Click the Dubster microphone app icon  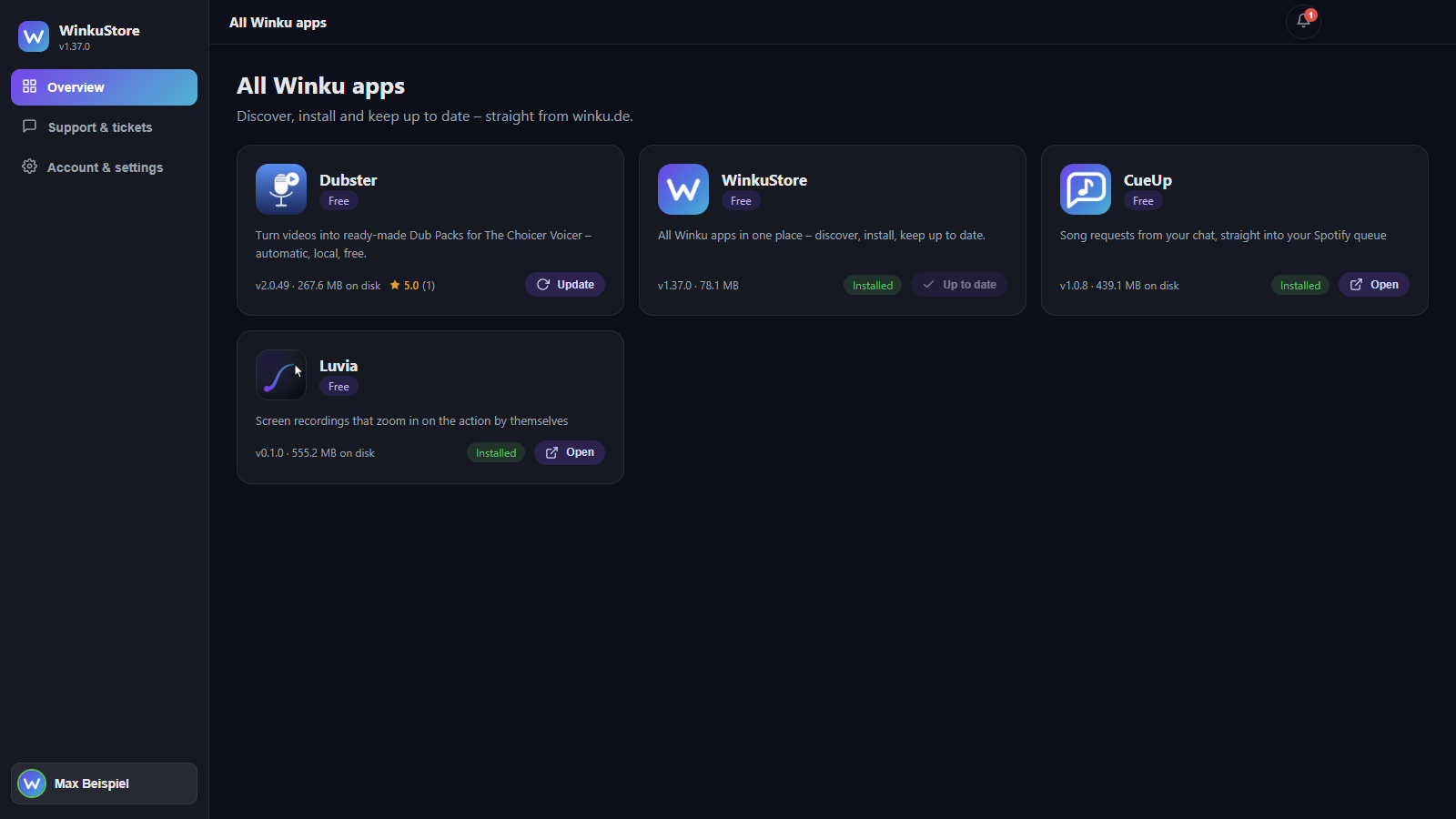[x=281, y=189]
